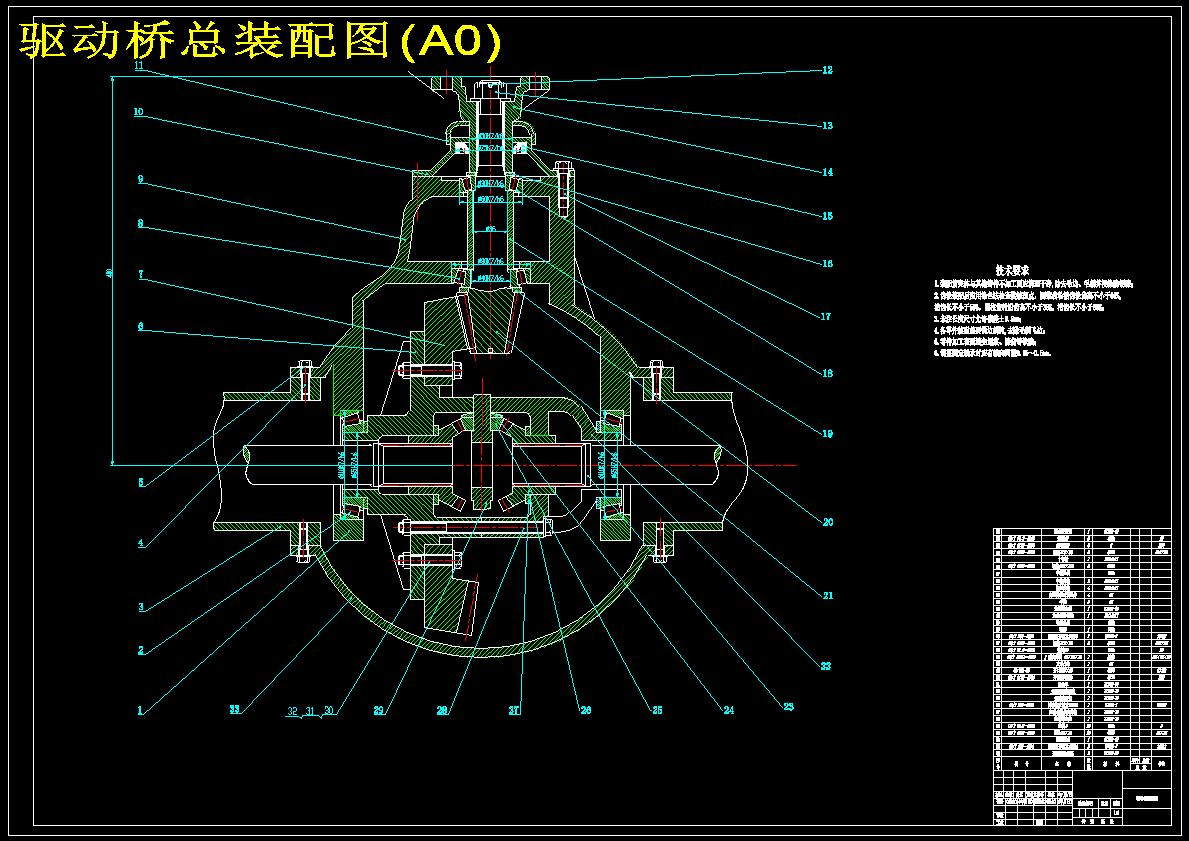Screen dimensions: 1189x841
Task: Click part number 17 label
Action: [x=826, y=317]
